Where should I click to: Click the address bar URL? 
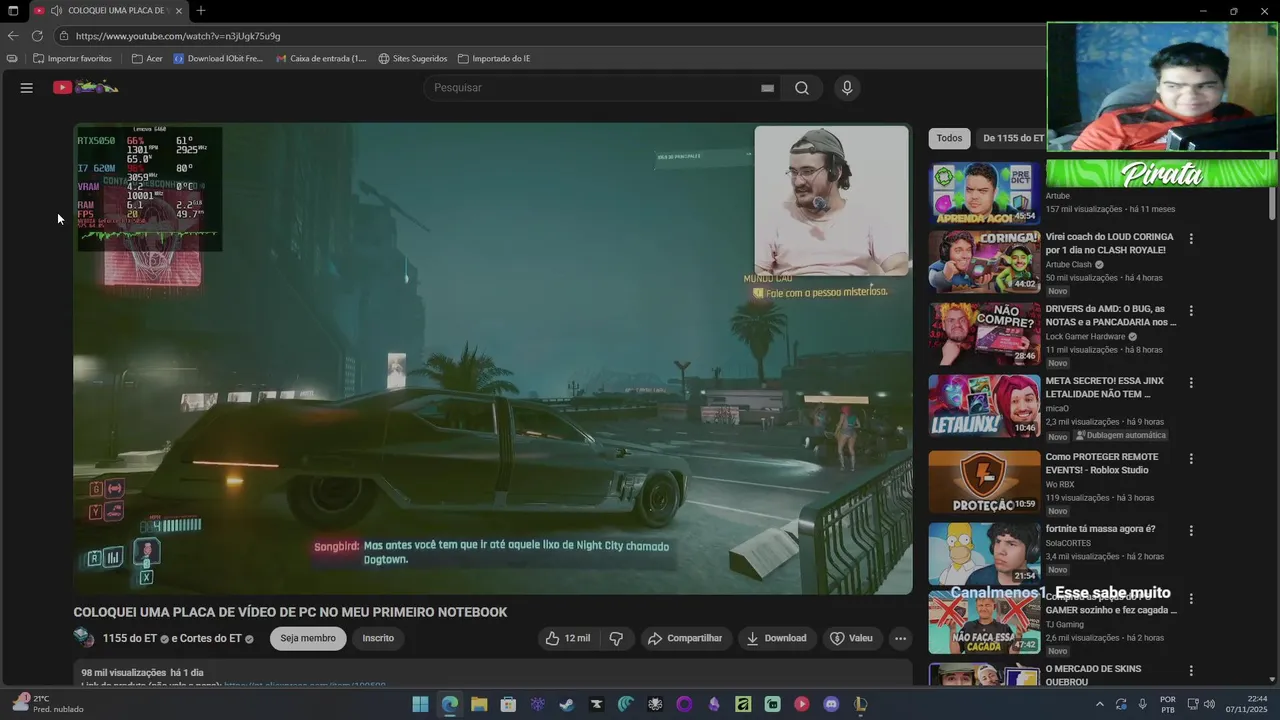tap(178, 36)
